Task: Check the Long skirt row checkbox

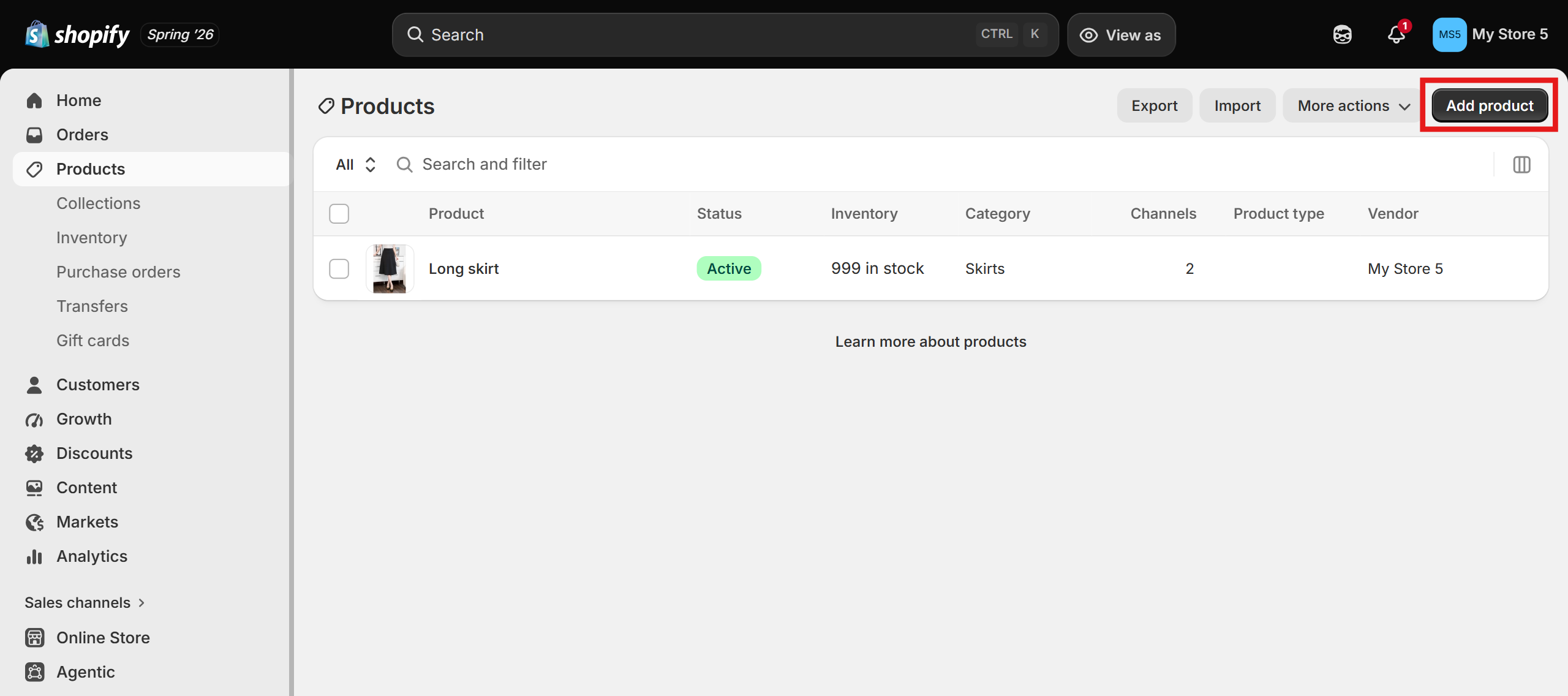Action: (x=339, y=268)
